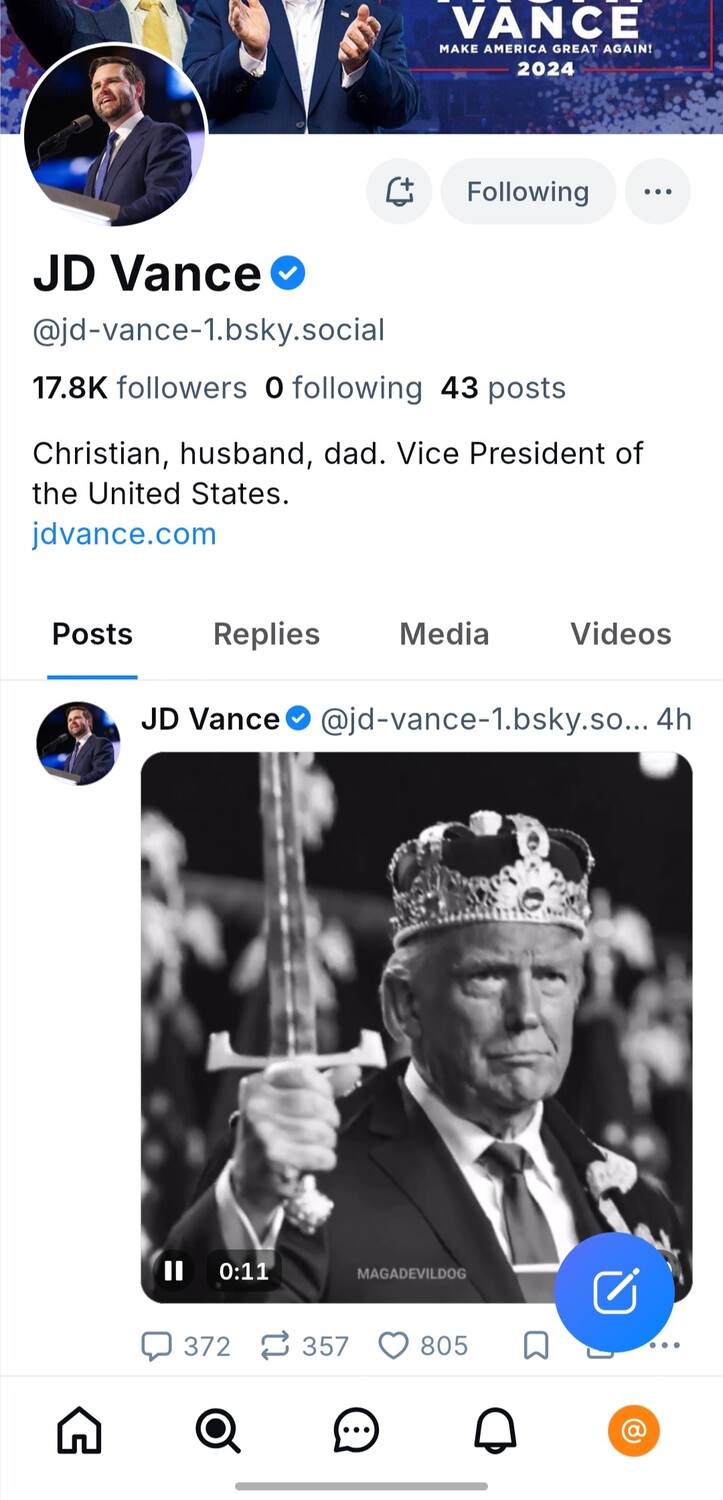The height and width of the screenshot is (1500, 723).
Task: Switch to the Replies tab
Action: point(266,634)
